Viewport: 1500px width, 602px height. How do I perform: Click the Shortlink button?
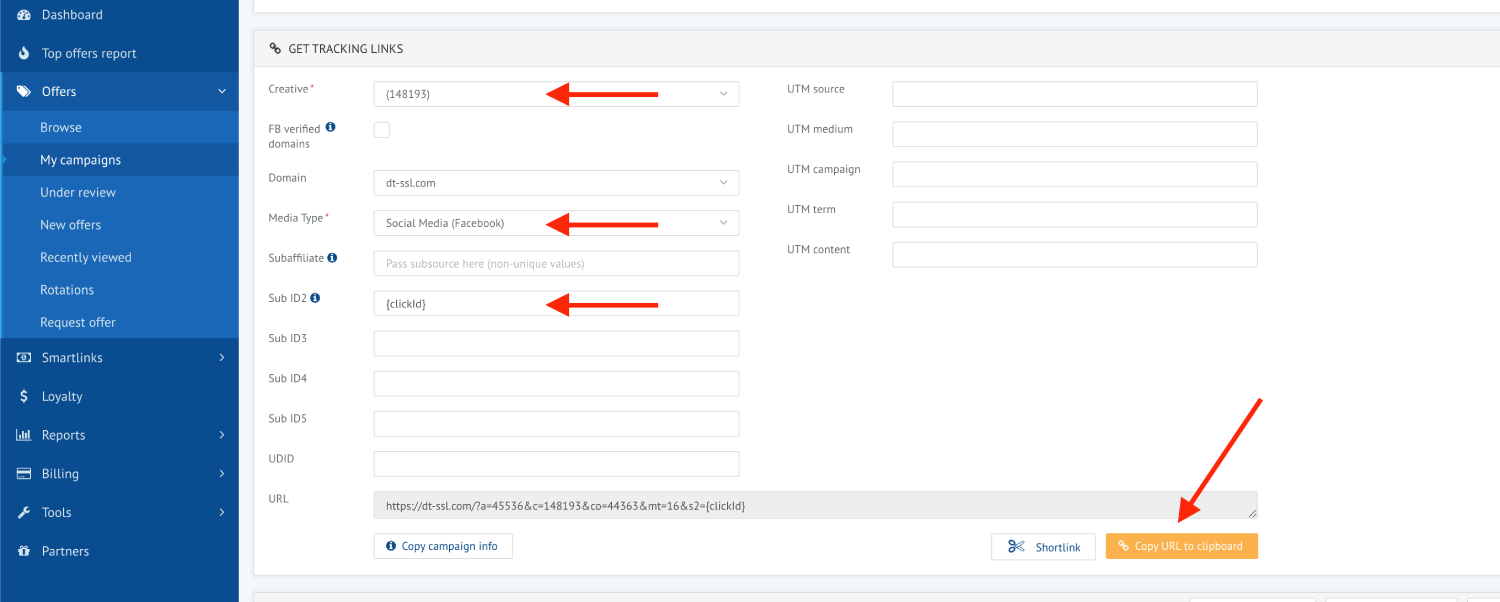coord(1045,546)
